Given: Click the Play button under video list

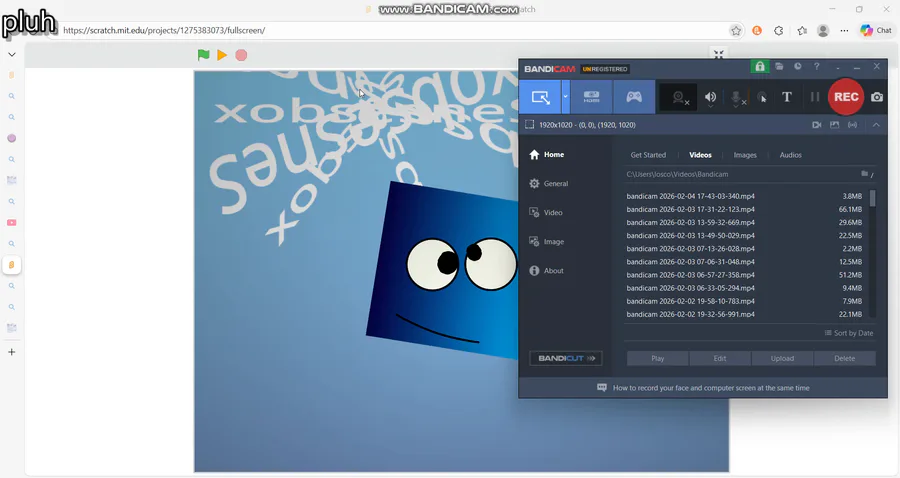Looking at the screenshot, I should 658,359.
